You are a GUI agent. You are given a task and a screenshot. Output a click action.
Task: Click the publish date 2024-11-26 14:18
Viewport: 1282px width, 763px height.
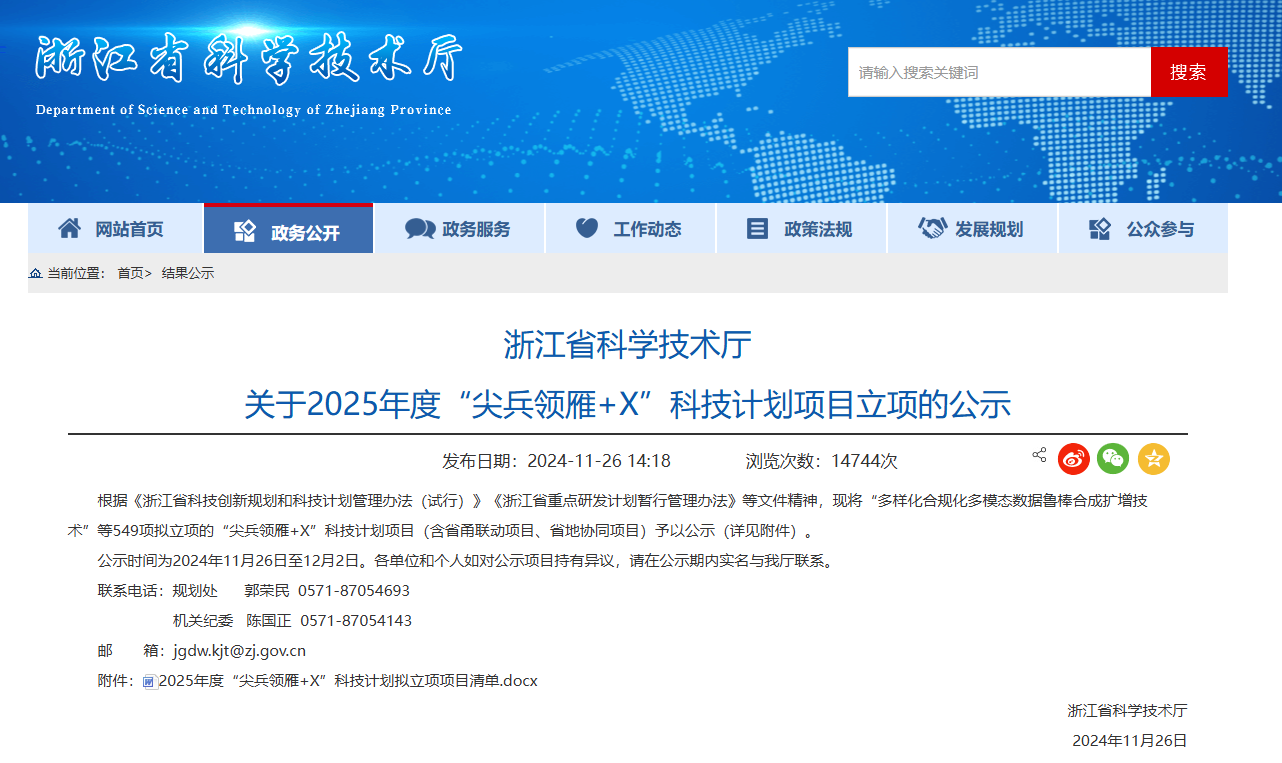coord(599,461)
